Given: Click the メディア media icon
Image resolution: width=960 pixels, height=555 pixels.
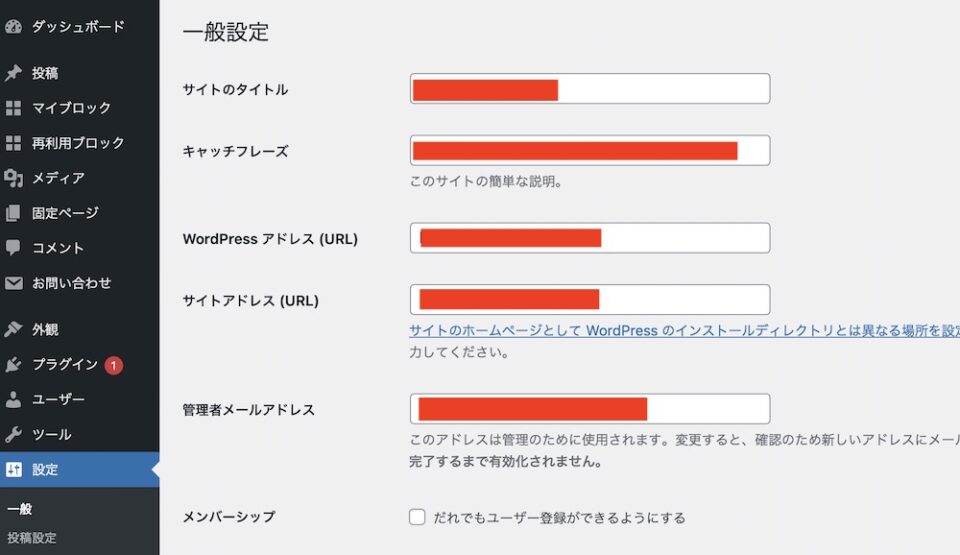Looking at the screenshot, I should pos(13,178).
